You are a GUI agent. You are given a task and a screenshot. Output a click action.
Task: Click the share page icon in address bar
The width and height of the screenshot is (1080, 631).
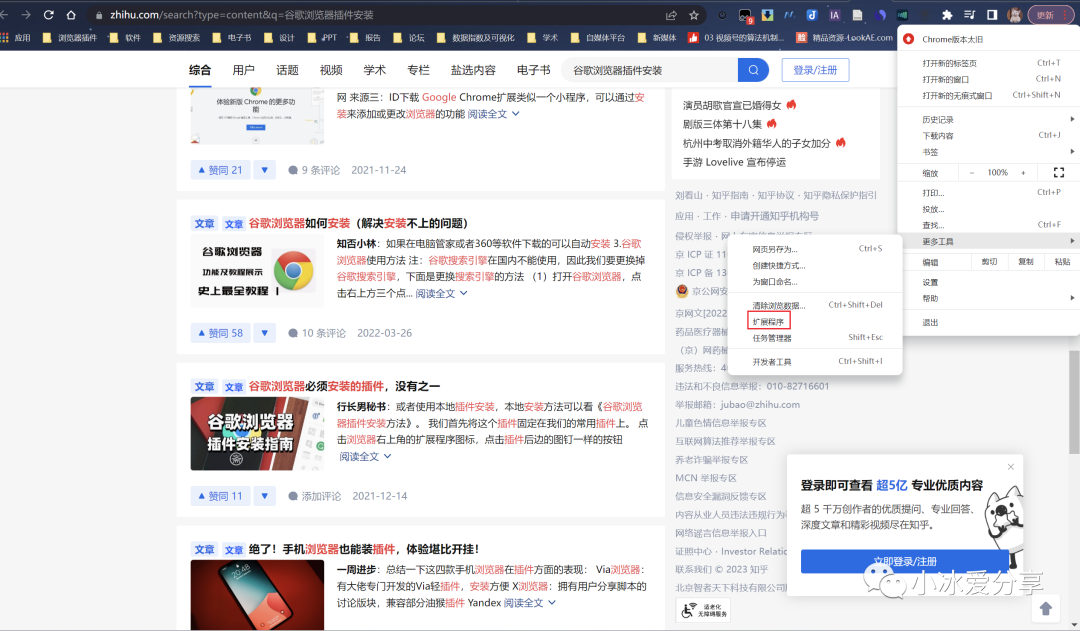click(x=671, y=15)
